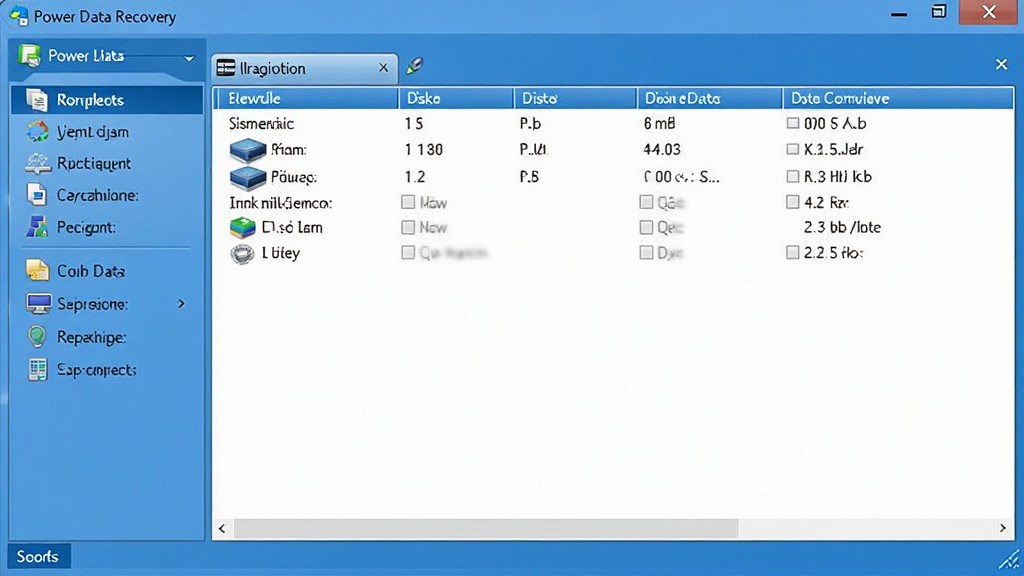Click the Pecigant icon in sidebar
The image size is (1024, 576).
coord(37,227)
